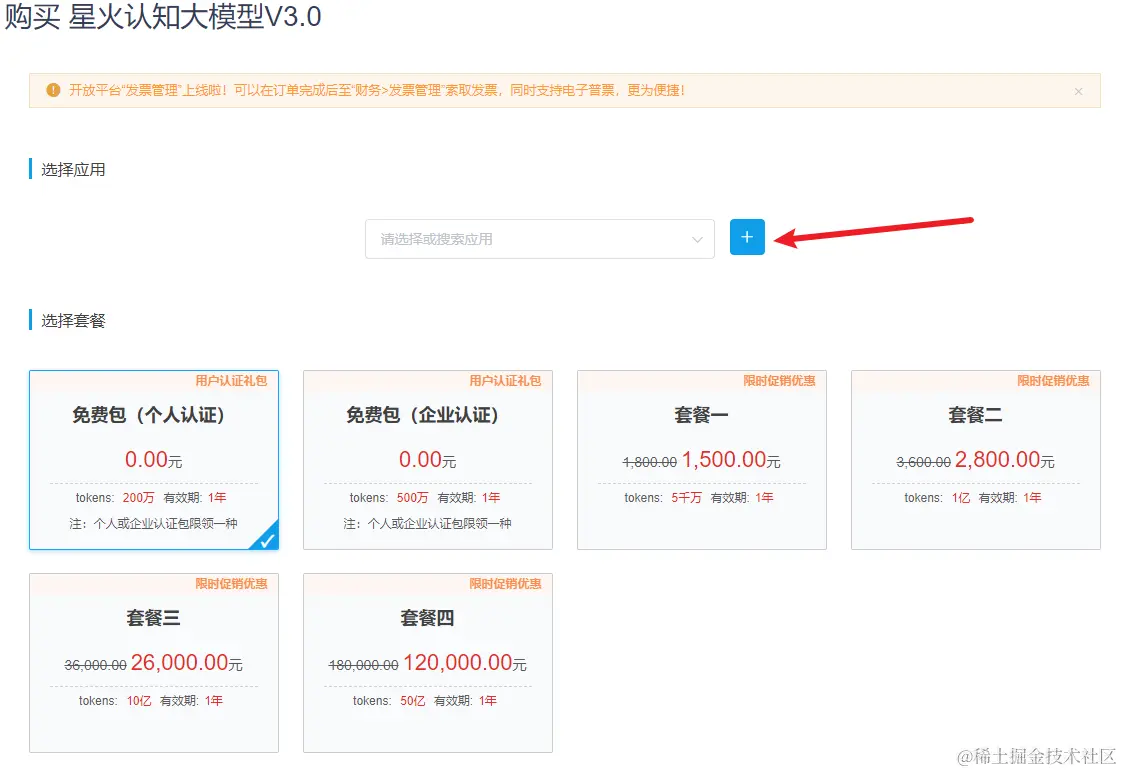Click struck-through 1,800.00 original price
This screenshot has height=773, width=1123.
coord(650,463)
